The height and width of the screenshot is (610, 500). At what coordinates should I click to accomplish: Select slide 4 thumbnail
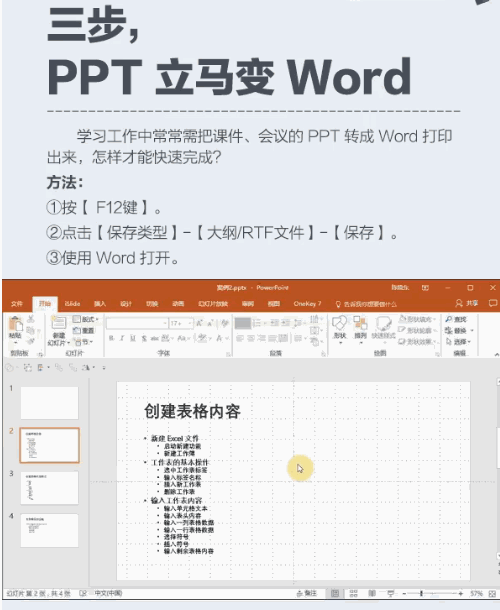click(49, 530)
